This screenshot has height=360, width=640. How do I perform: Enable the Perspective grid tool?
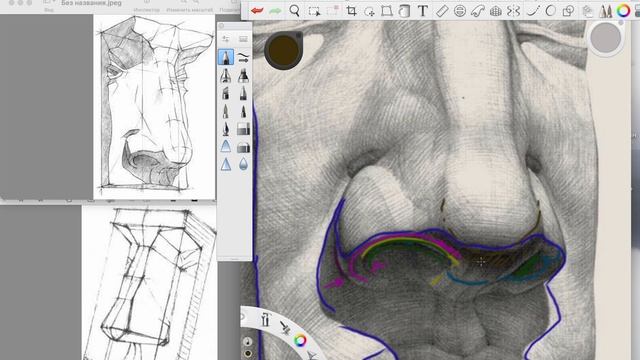[496, 11]
